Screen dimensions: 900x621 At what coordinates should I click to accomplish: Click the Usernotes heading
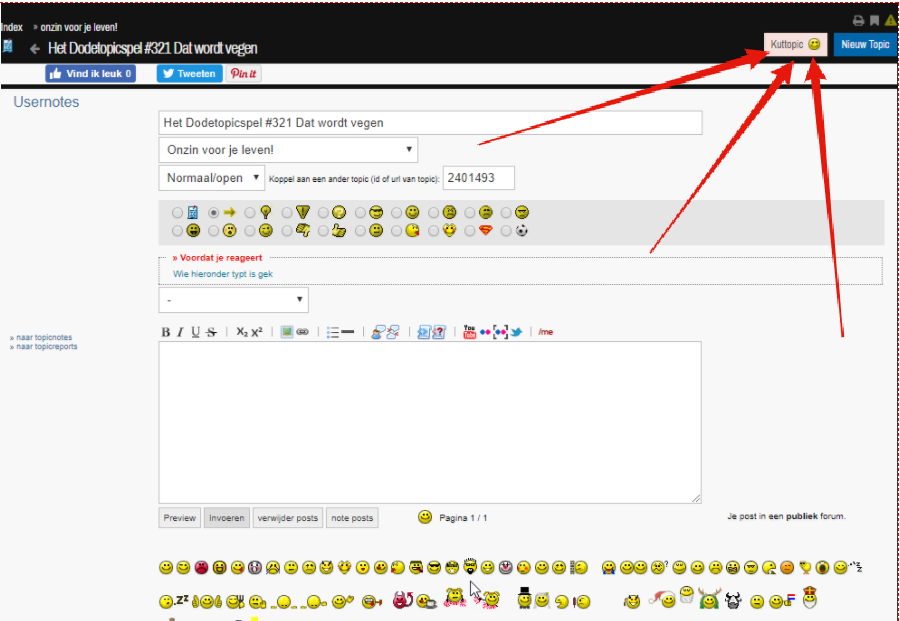coord(46,102)
